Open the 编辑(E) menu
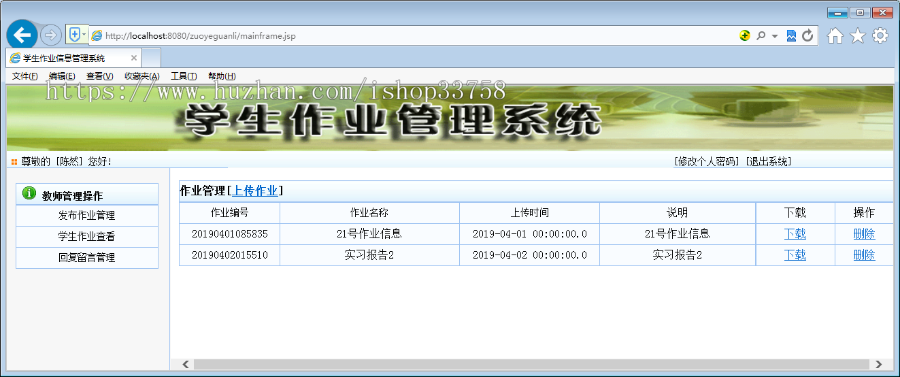The height and width of the screenshot is (377, 900). [x=62, y=76]
